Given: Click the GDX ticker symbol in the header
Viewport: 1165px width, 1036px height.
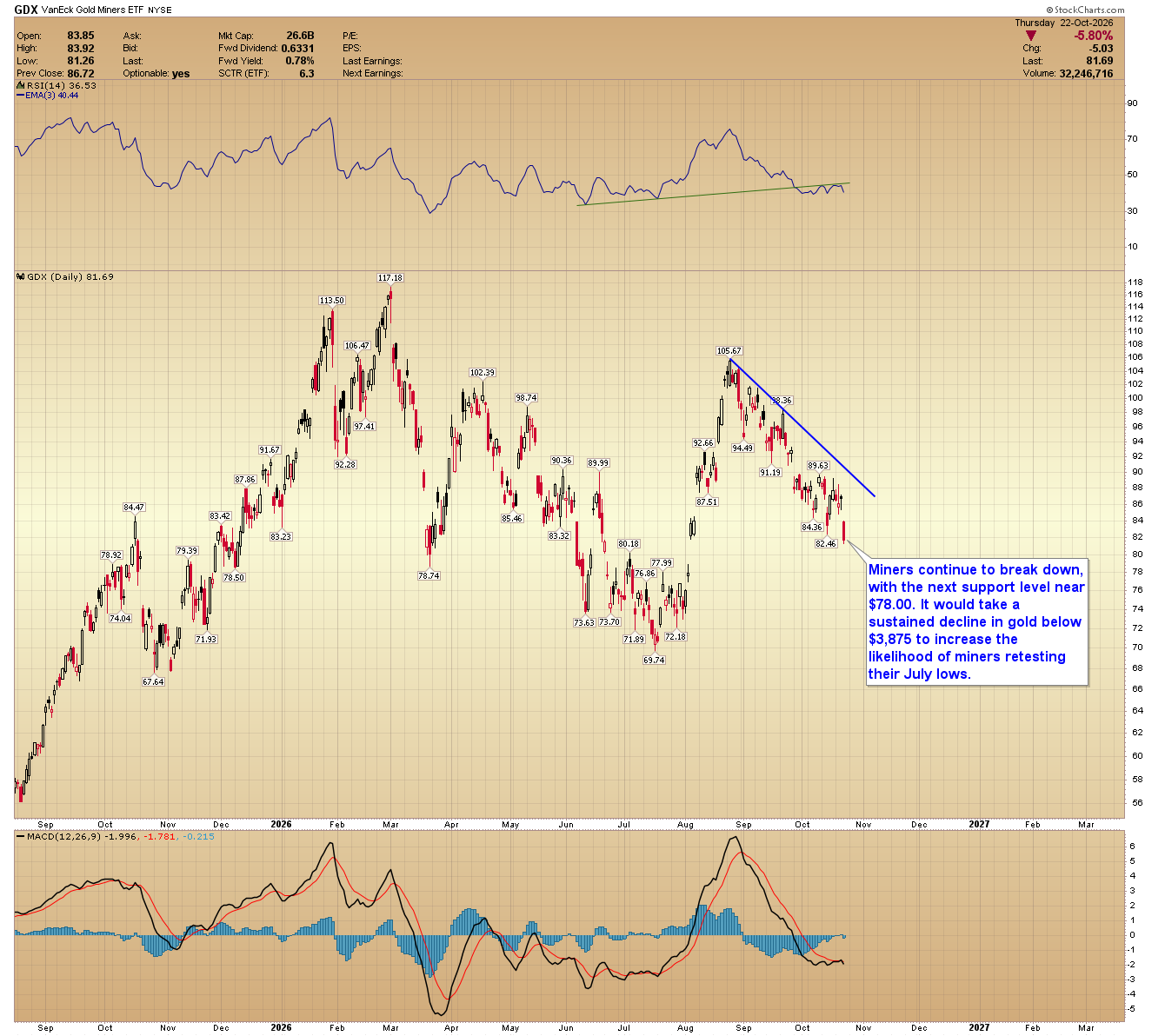Looking at the screenshot, I should point(26,10).
